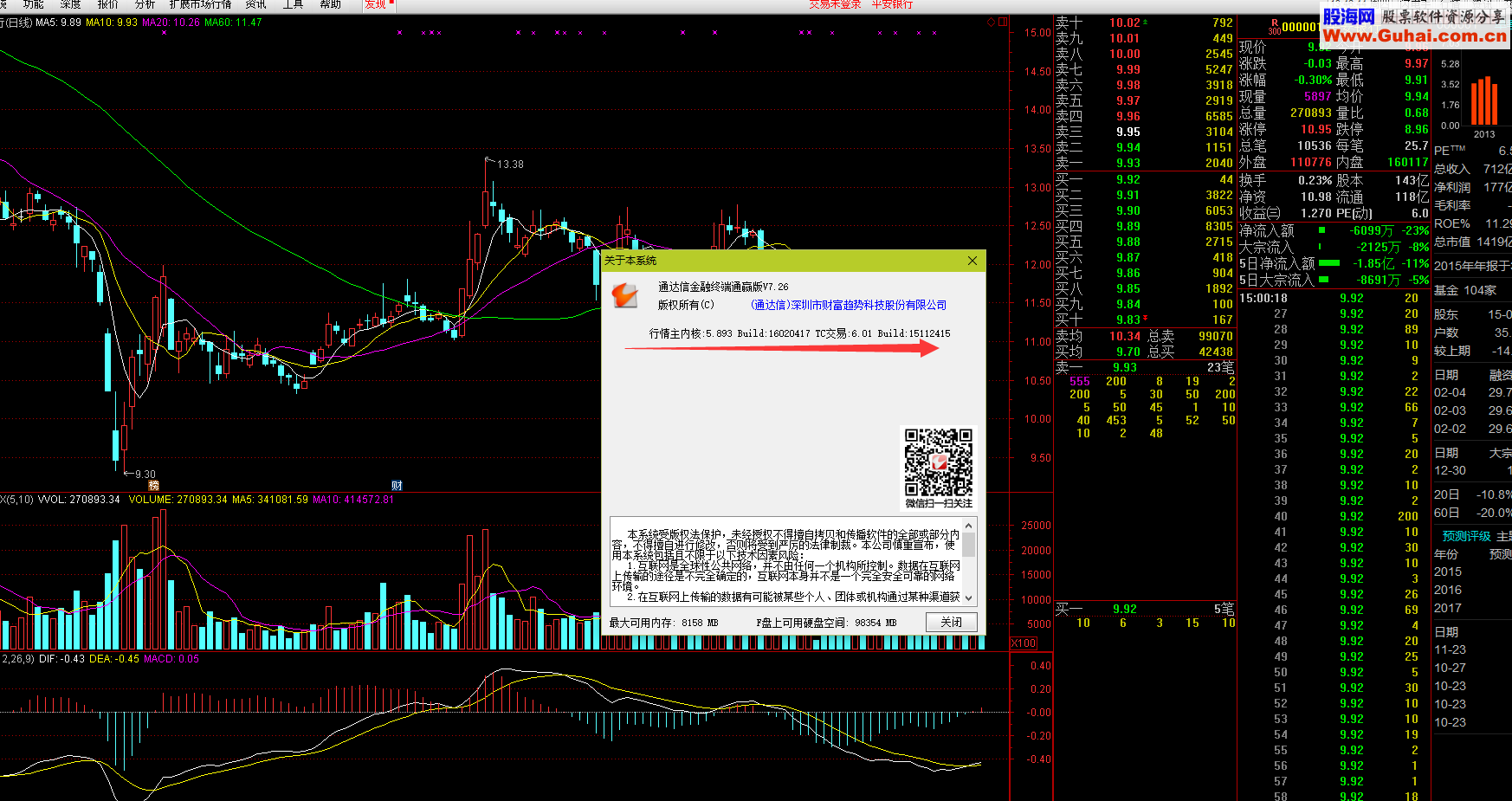The height and width of the screenshot is (801, 1512).
Task: Click the 买四 9.89 order book row
Action: [x=1144, y=227]
